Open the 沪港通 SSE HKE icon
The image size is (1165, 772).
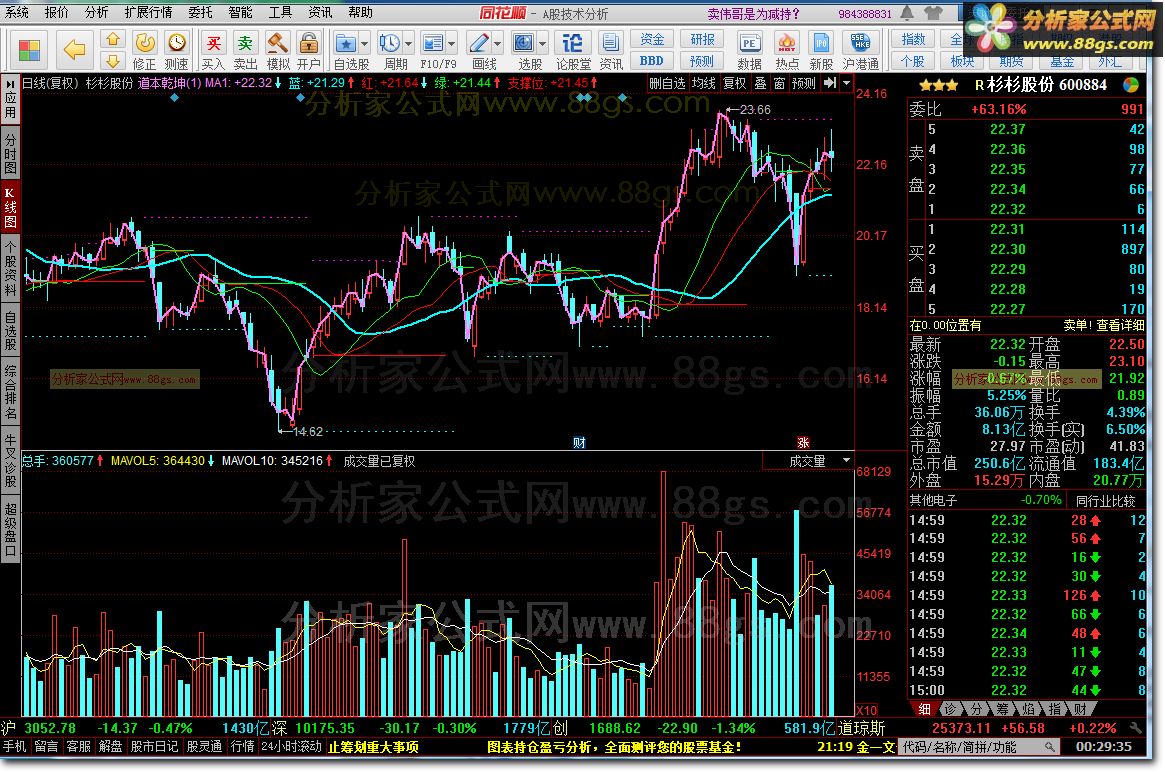point(860,43)
